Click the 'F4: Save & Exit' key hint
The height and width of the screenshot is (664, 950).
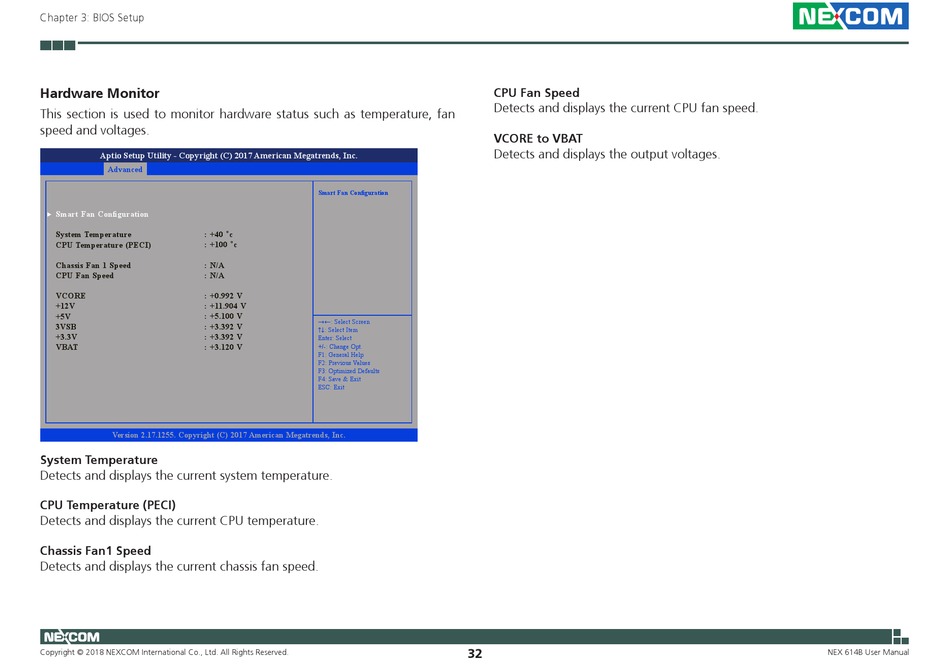[x=339, y=379]
